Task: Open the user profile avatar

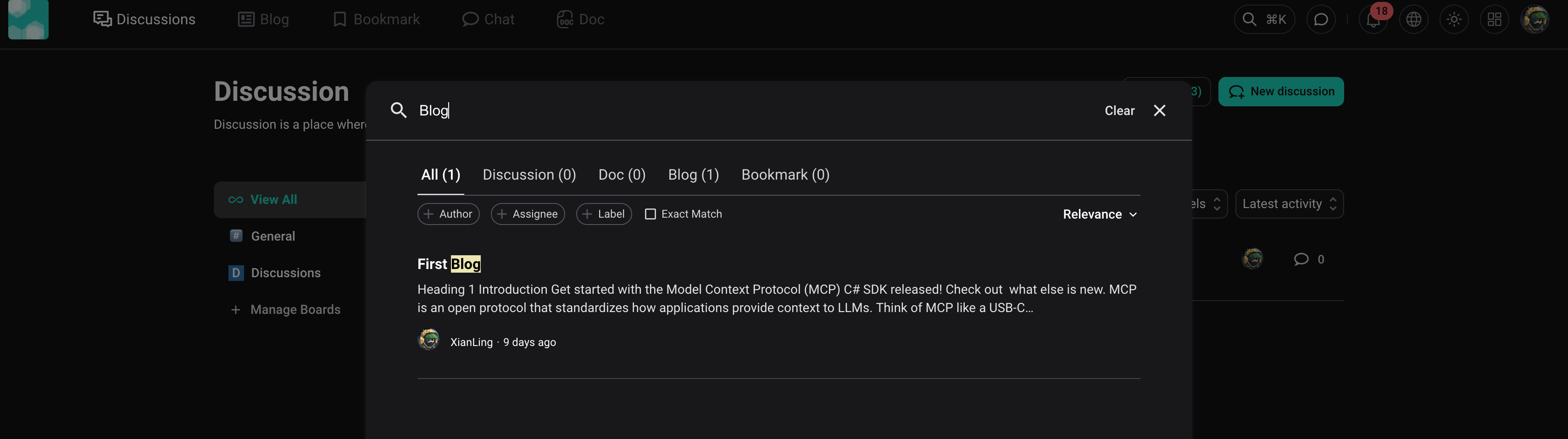Action: coord(1535,20)
